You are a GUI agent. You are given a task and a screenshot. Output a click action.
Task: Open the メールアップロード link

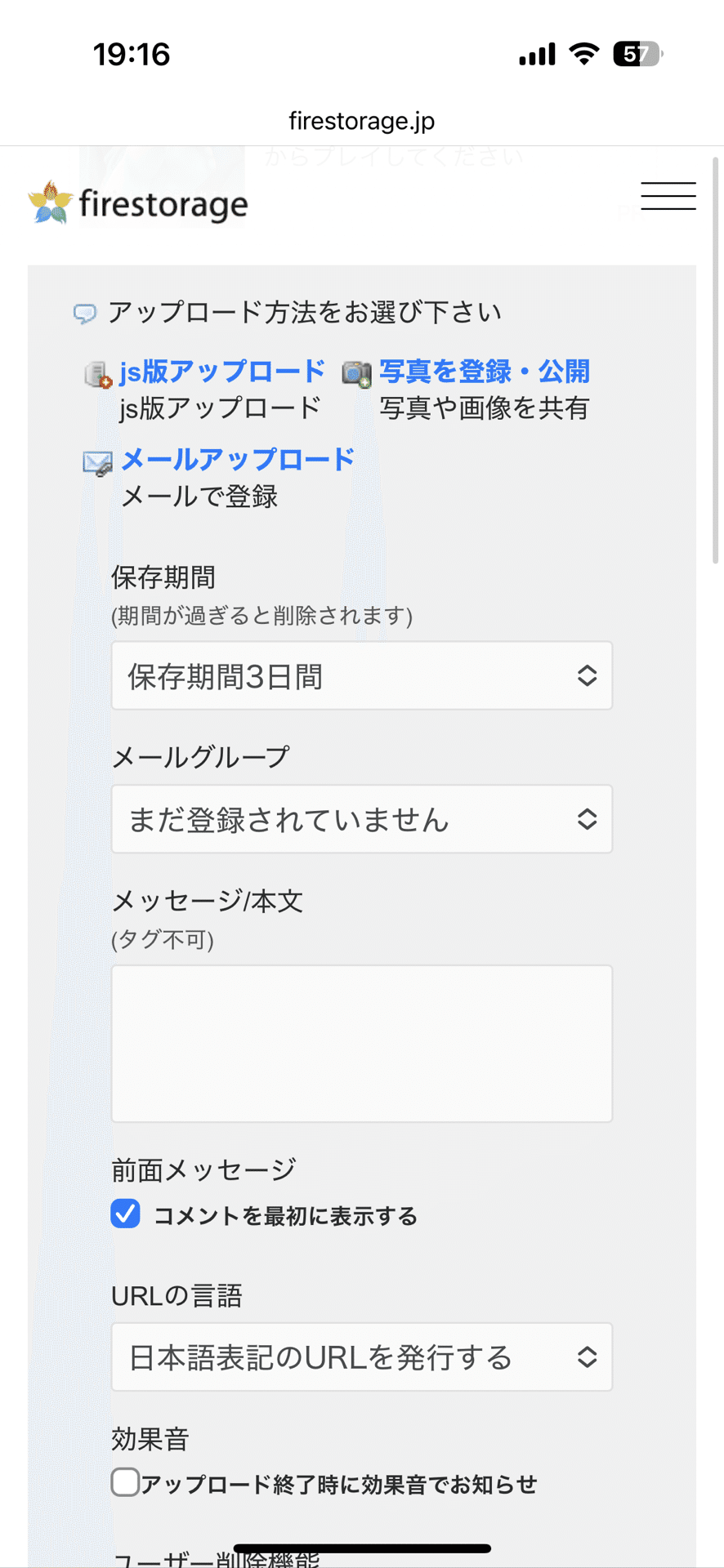pos(236,460)
